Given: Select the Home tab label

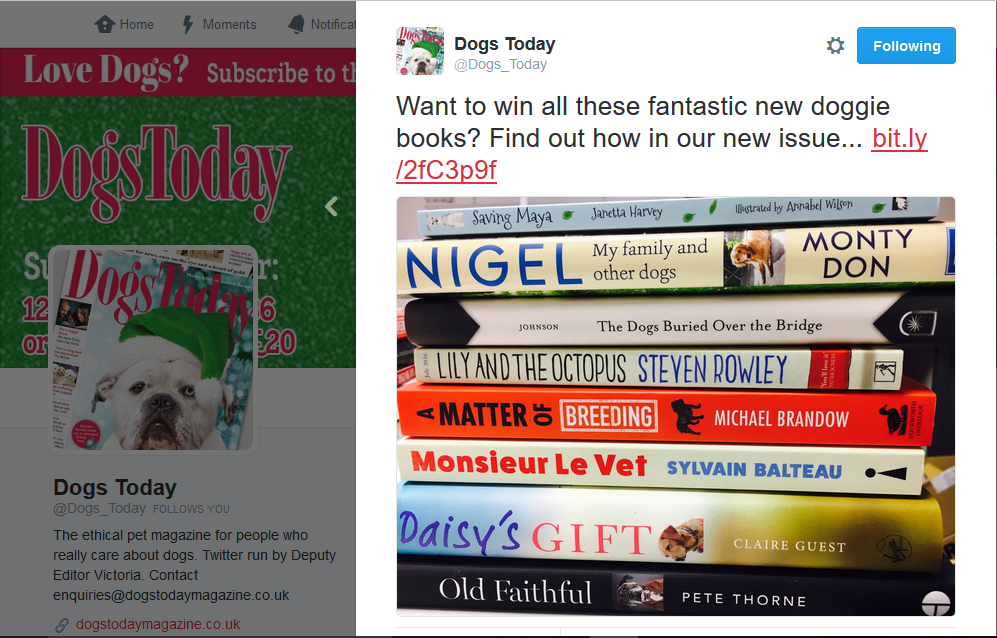Looking at the screenshot, I should tap(137, 24).
